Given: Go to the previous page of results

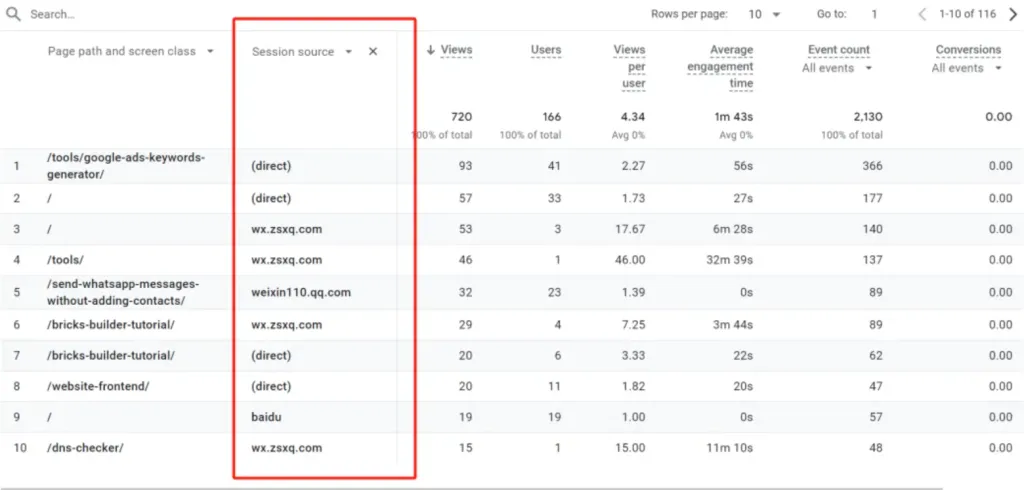Looking at the screenshot, I should [x=922, y=14].
